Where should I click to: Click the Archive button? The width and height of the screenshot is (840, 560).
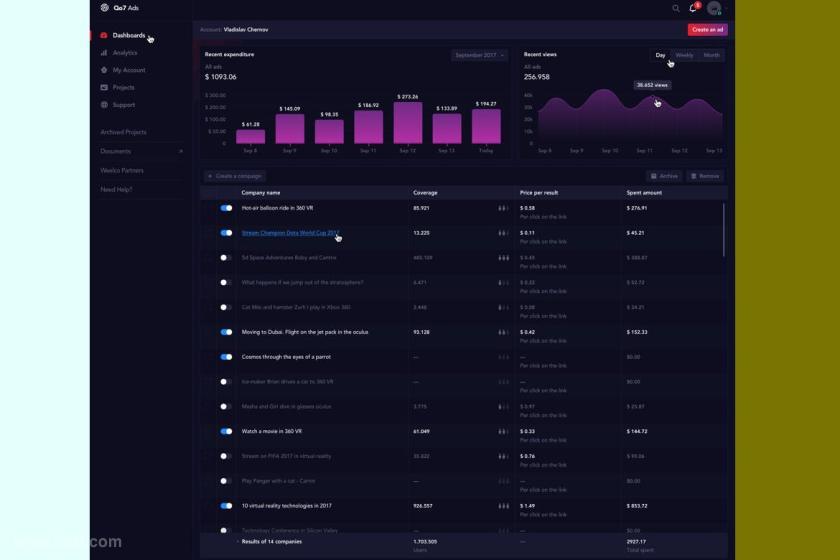coord(664,176)
